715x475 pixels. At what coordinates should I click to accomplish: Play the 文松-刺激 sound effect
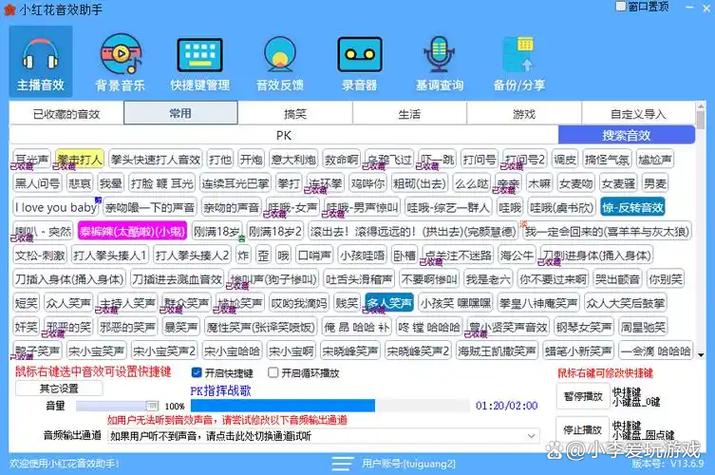coord(40,255)
